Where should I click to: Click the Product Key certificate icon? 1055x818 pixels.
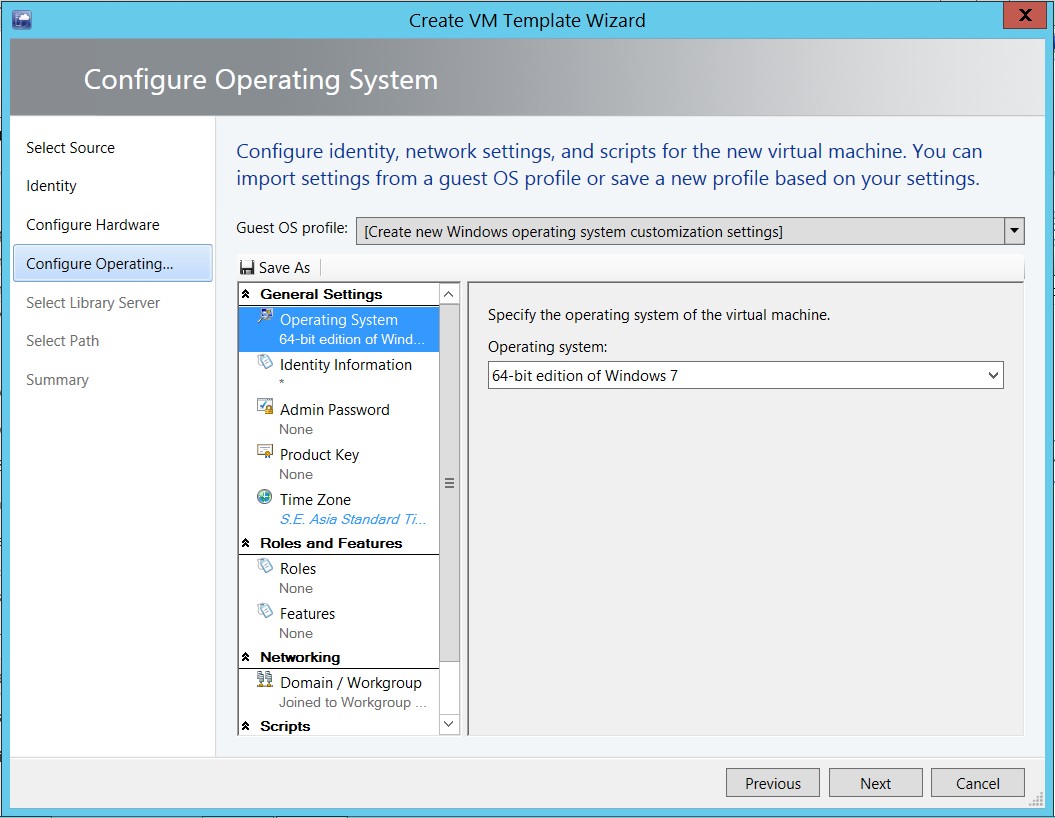click(x=265, y=451)
